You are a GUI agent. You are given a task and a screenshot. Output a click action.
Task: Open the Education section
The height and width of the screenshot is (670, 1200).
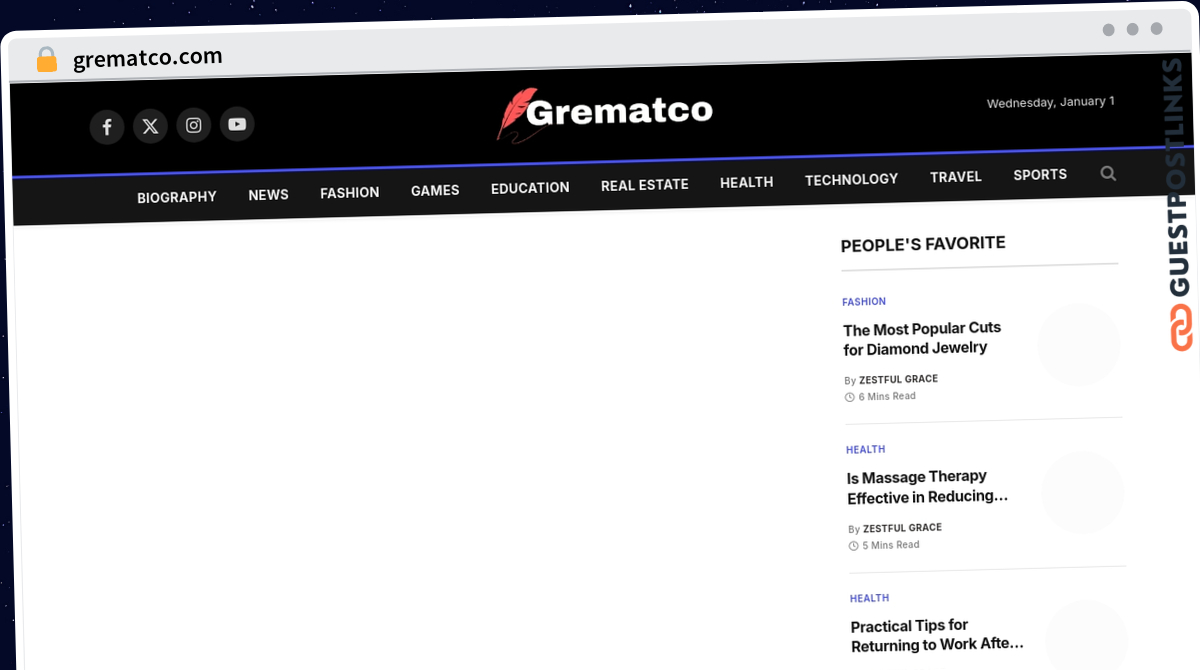530,188
